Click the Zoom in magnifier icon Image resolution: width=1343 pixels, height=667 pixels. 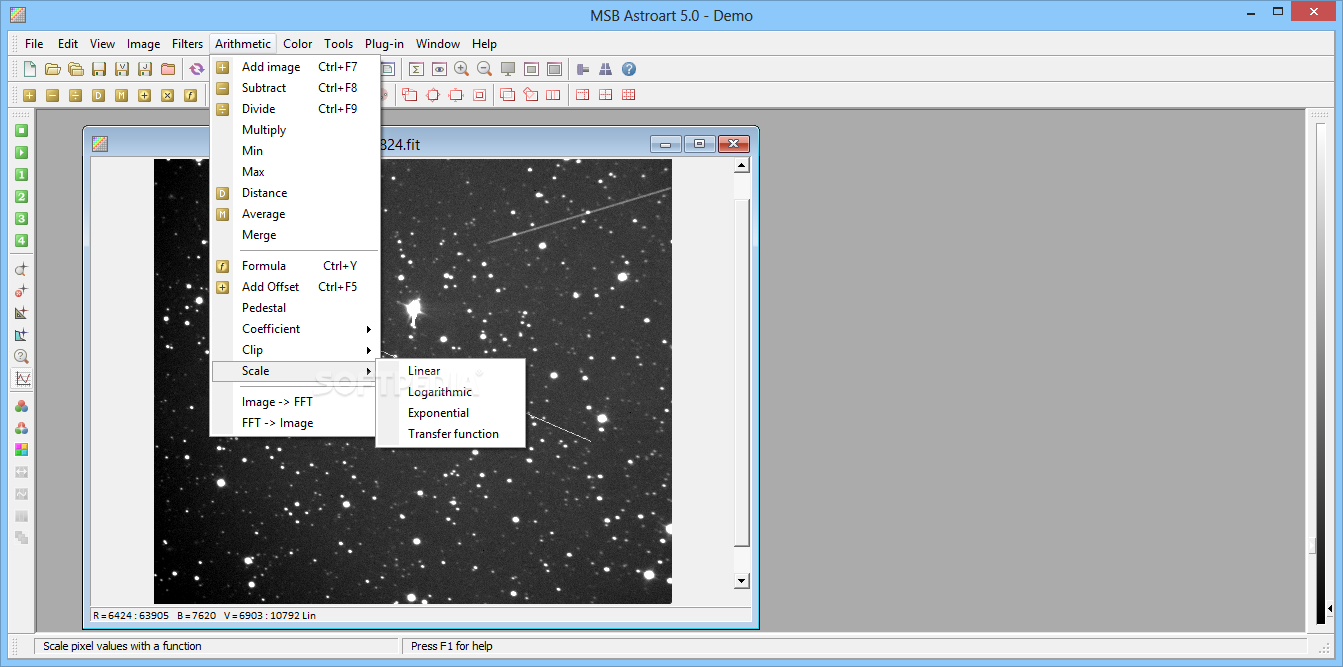pos(462,69)
